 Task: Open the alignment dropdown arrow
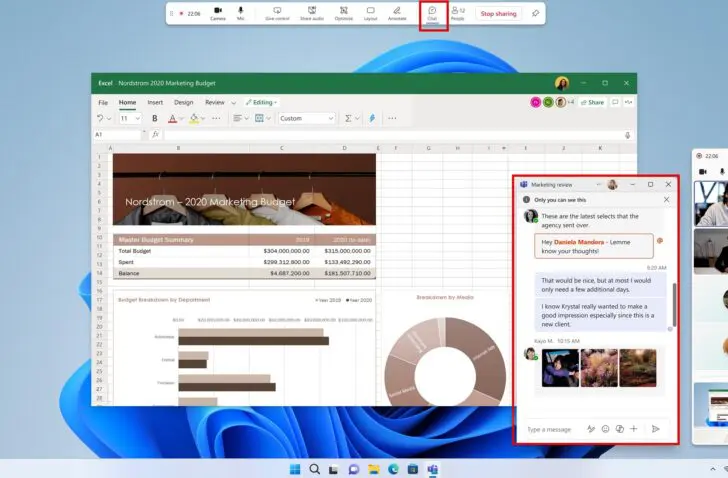coord(247,119)
